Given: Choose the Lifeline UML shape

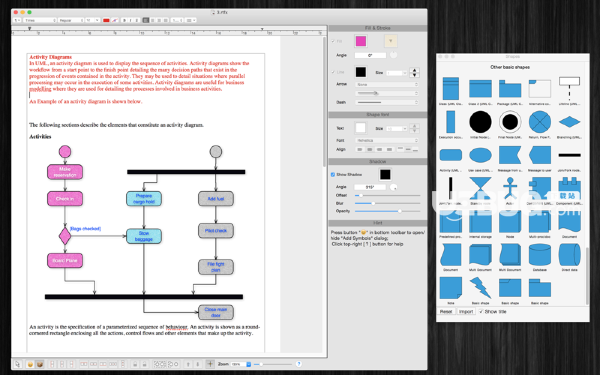Looking at the screenshot, I should [x=569, y=89].
